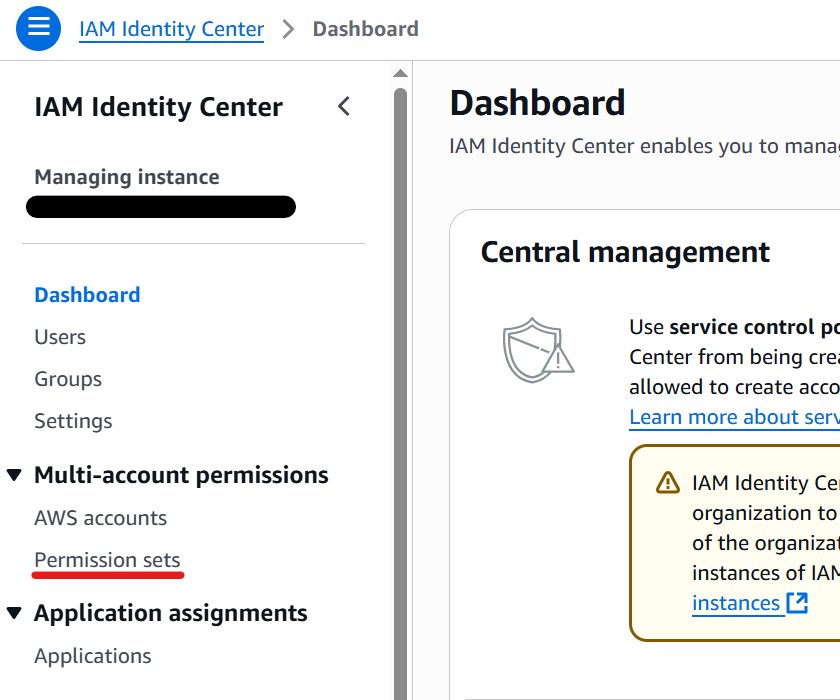Collapse the Multi-account permissions section

point(14,475)
